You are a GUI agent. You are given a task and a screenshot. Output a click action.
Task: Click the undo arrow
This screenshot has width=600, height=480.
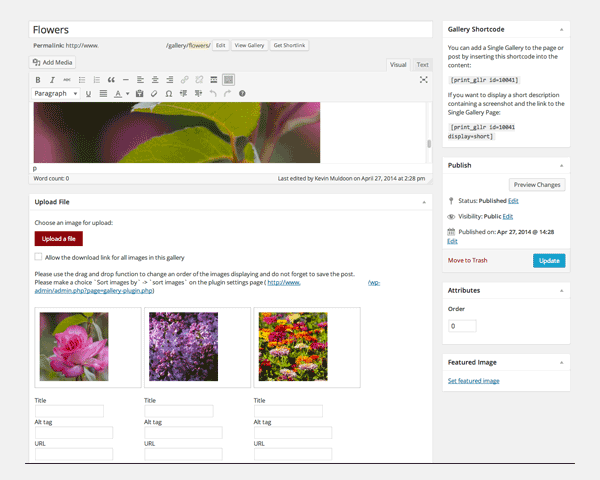pos(213,93)
